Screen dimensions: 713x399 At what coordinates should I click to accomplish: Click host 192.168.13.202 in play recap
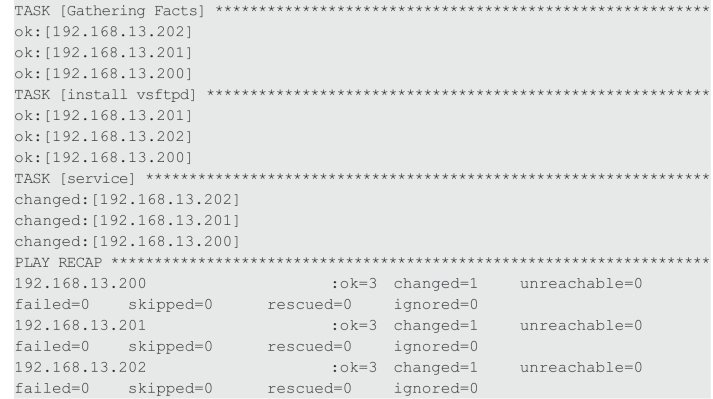(80, 367)
